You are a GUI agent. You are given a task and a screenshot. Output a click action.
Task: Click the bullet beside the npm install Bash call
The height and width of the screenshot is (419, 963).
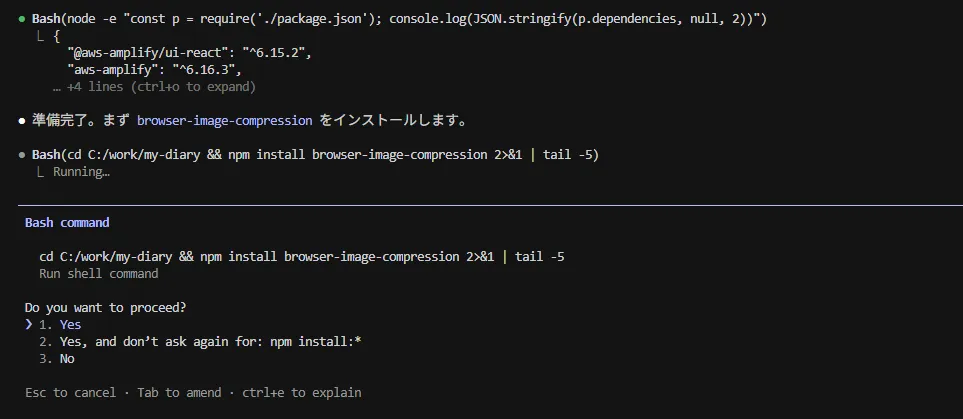point(22,155)
